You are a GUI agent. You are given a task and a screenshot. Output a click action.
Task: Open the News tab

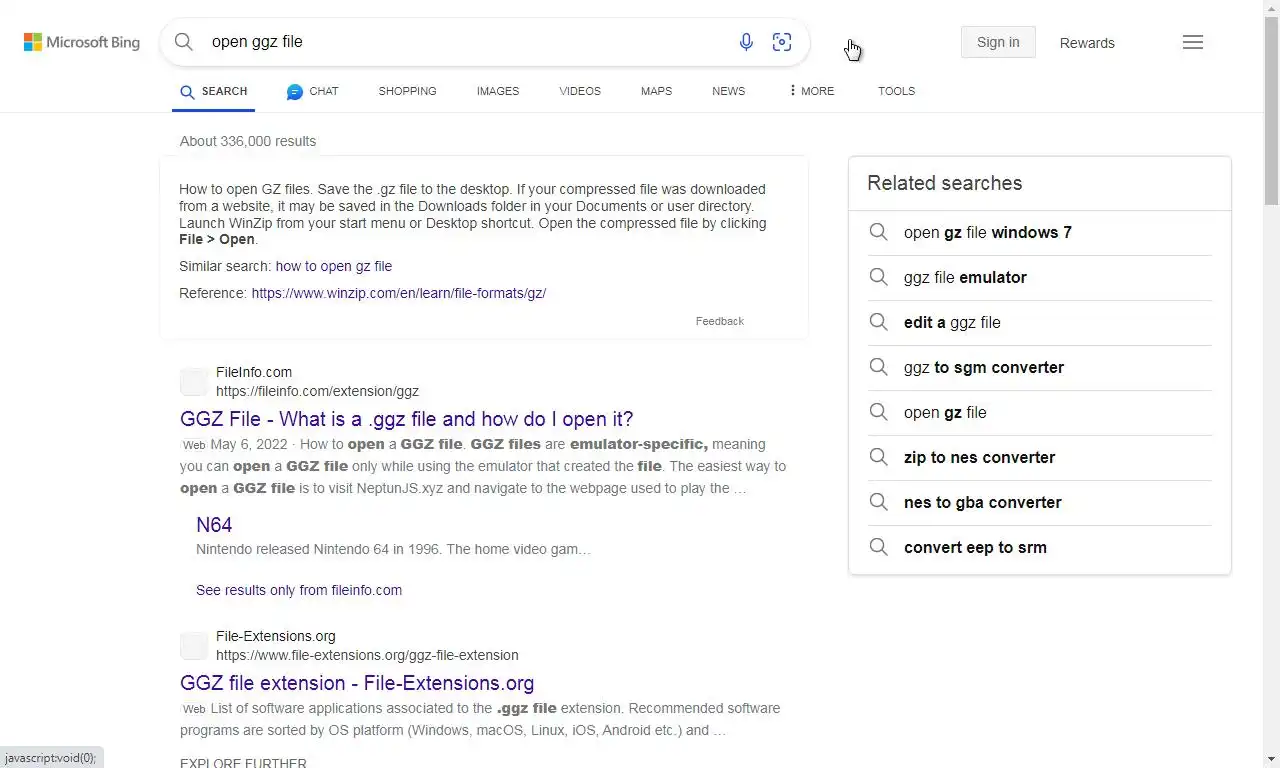(x=728, y=91)
